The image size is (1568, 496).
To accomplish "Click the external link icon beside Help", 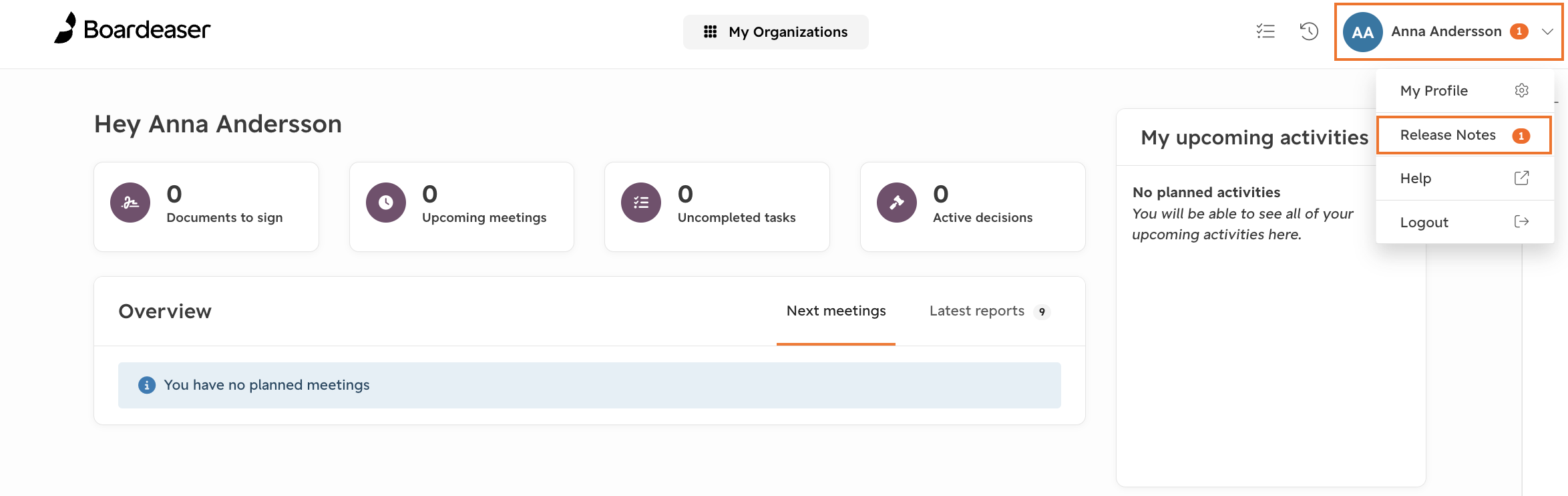I will click(x=1522, y=178).
